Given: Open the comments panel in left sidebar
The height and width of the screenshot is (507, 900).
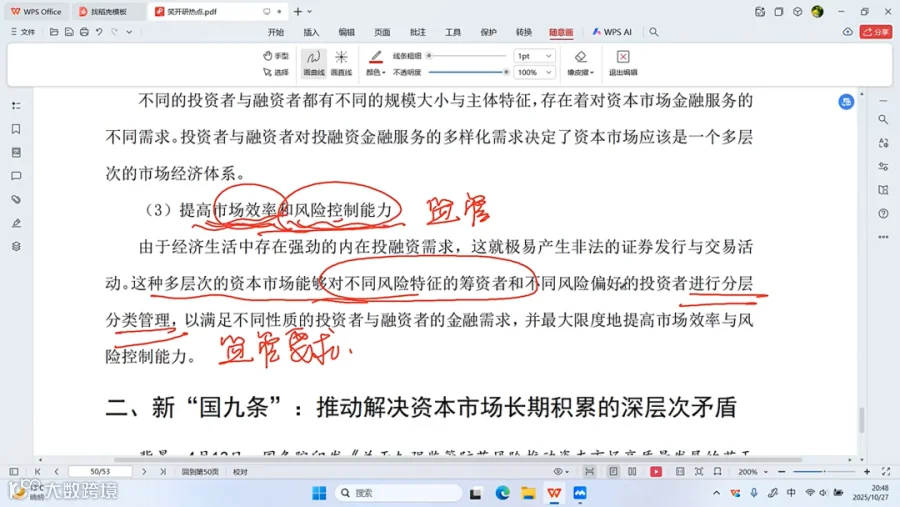Looking at the screenshot, I should [16, 176].
